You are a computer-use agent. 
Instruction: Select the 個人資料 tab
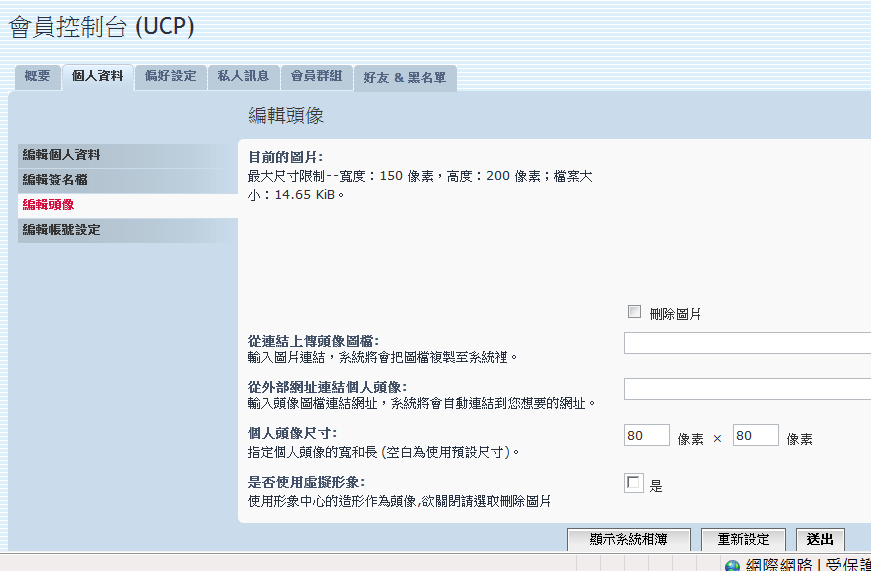pyautogui.click(x=98, y=76)
